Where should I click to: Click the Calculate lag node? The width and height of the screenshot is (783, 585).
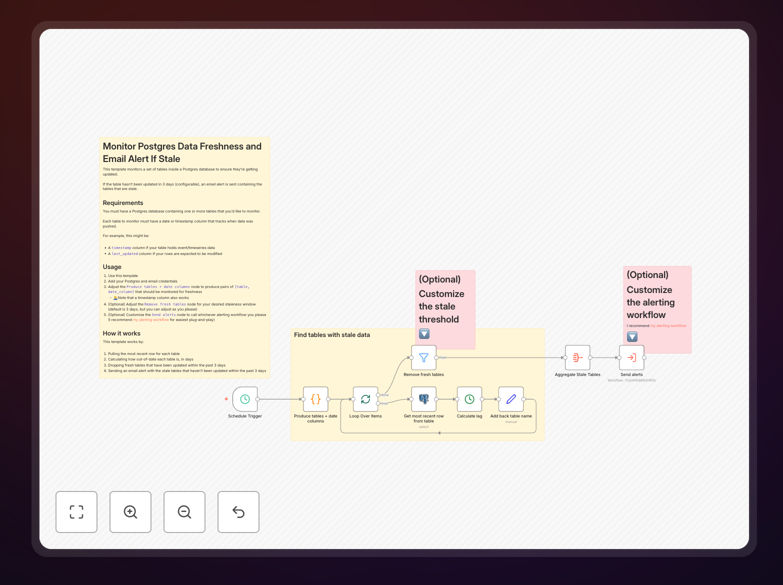tap(469, 399)
